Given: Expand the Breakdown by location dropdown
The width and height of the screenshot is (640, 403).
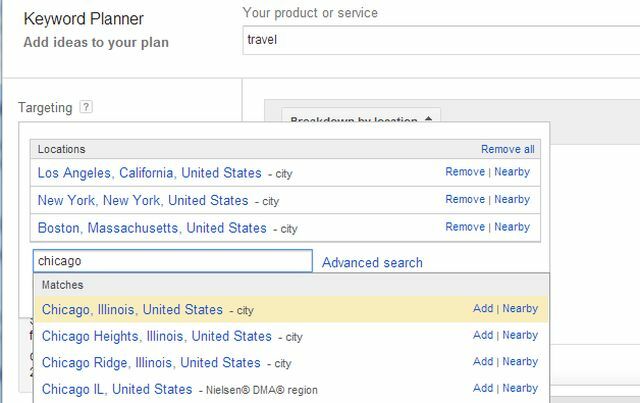Looking at the screenshot, I should pos(361,116).
